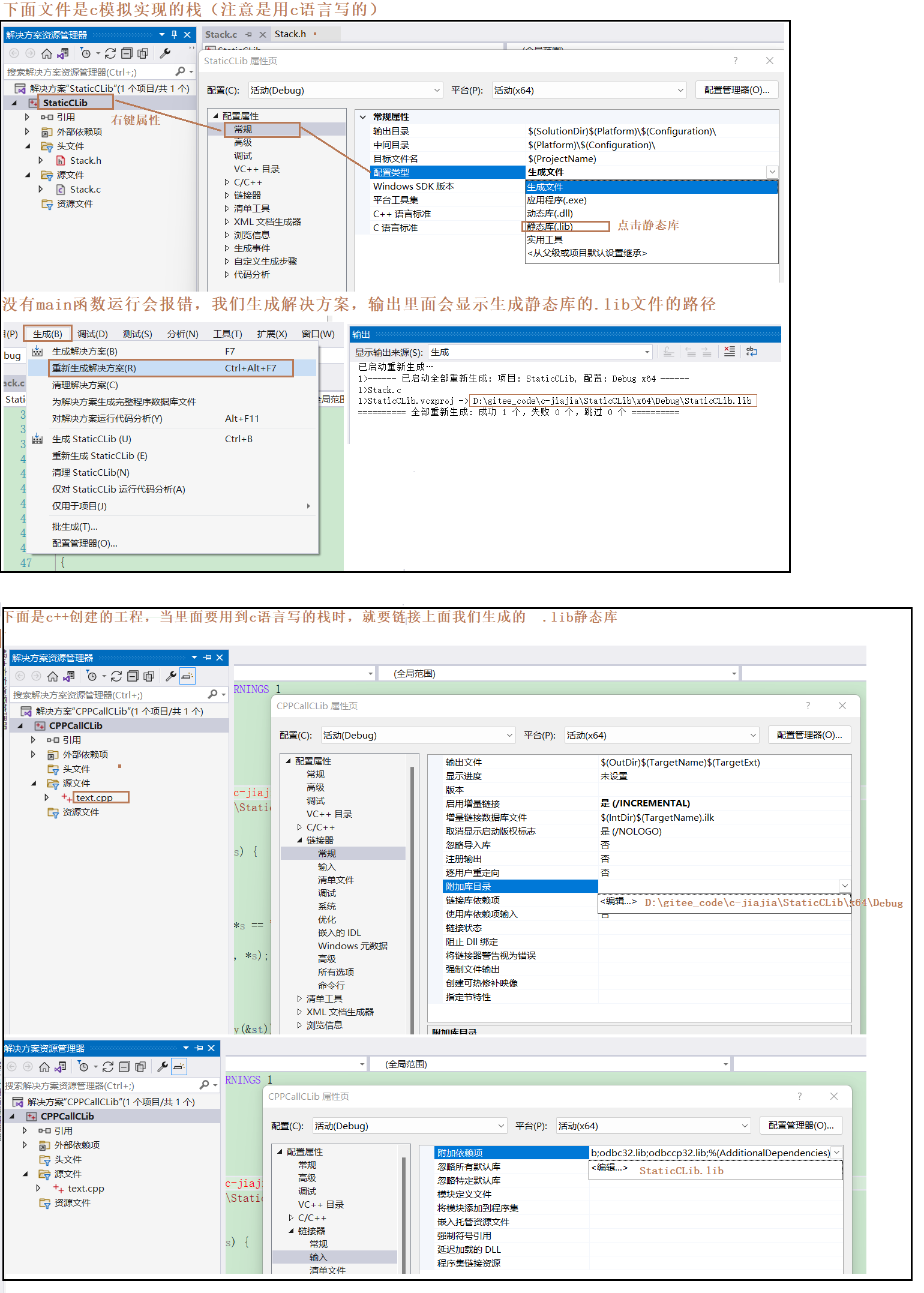Click 生成解决方案(B) icon entry in Build menu
This screenshot has height=1293, width=924.
pos(37,351)
